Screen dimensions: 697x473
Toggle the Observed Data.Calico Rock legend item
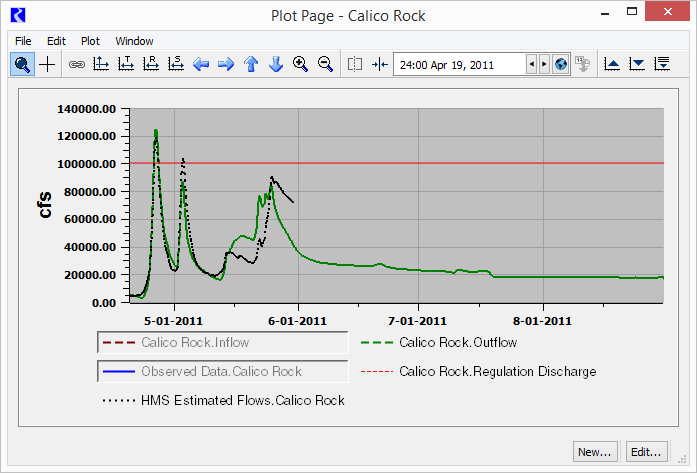223,371
